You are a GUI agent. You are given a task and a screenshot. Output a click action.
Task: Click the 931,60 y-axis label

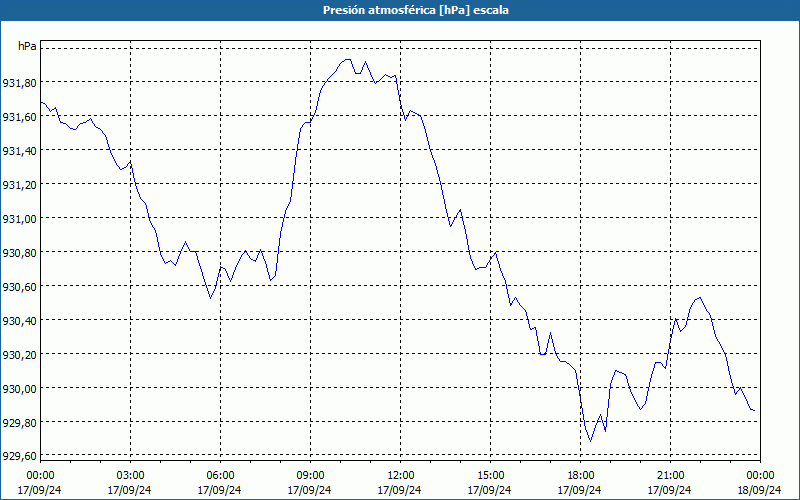click(x=19, y=117)
